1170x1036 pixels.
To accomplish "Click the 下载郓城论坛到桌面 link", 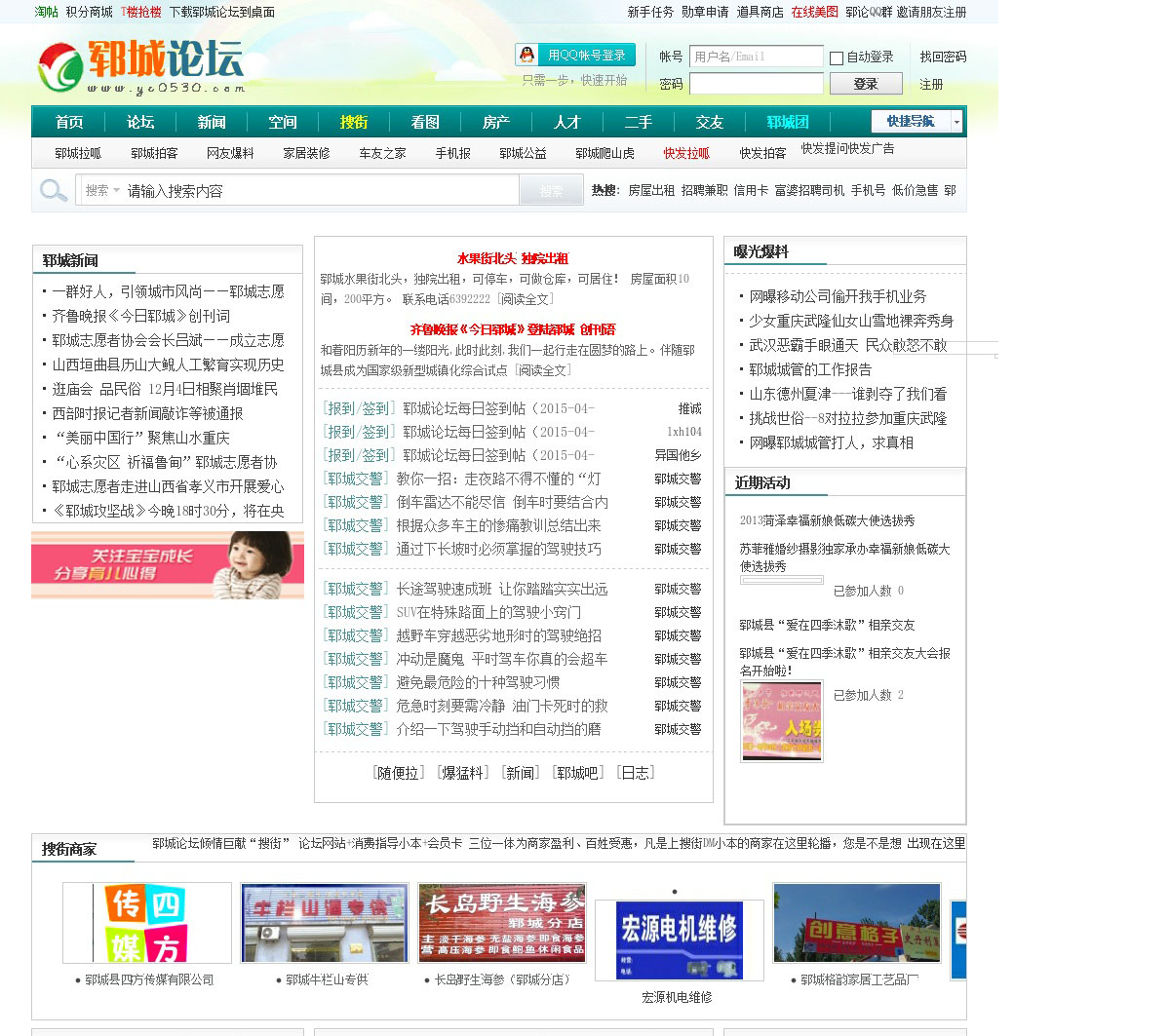I will (x=222, y=12).
